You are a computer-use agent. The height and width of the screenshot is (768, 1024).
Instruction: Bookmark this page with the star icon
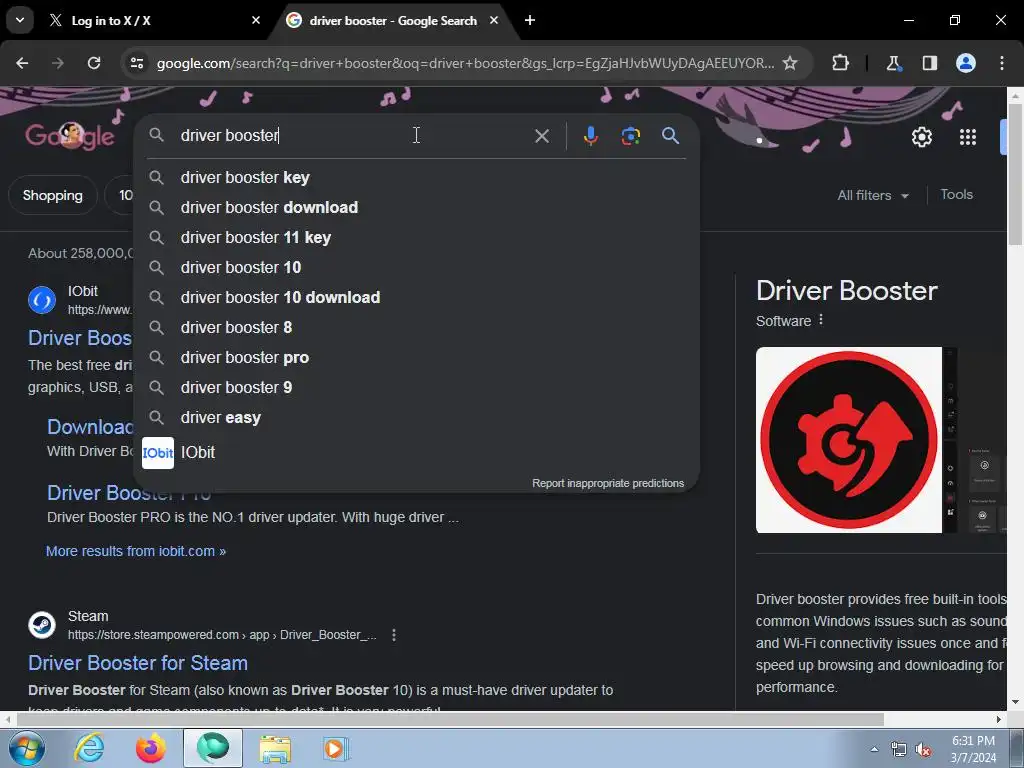point(790,63)
